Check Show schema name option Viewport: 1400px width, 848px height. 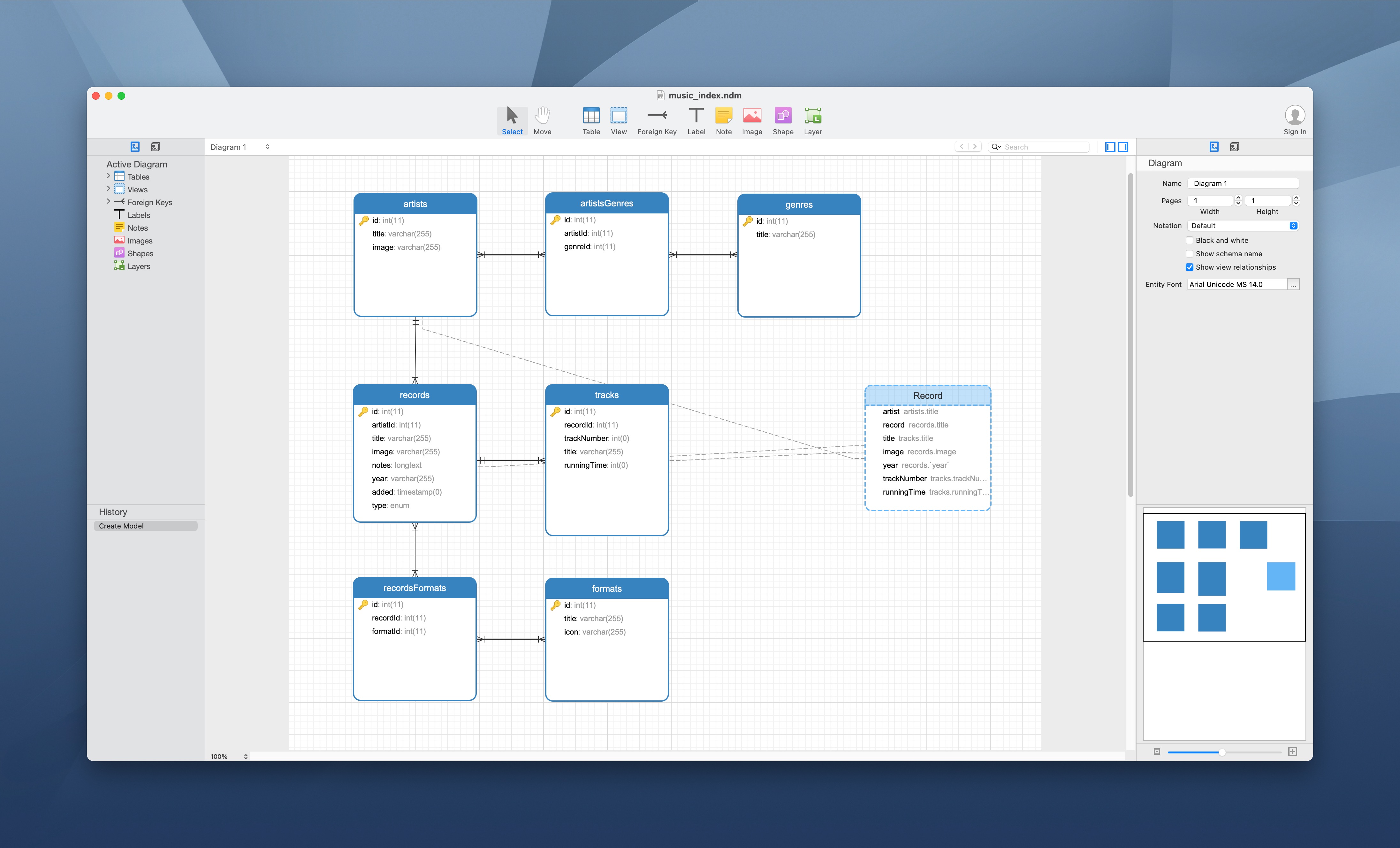coord(1189,254)
